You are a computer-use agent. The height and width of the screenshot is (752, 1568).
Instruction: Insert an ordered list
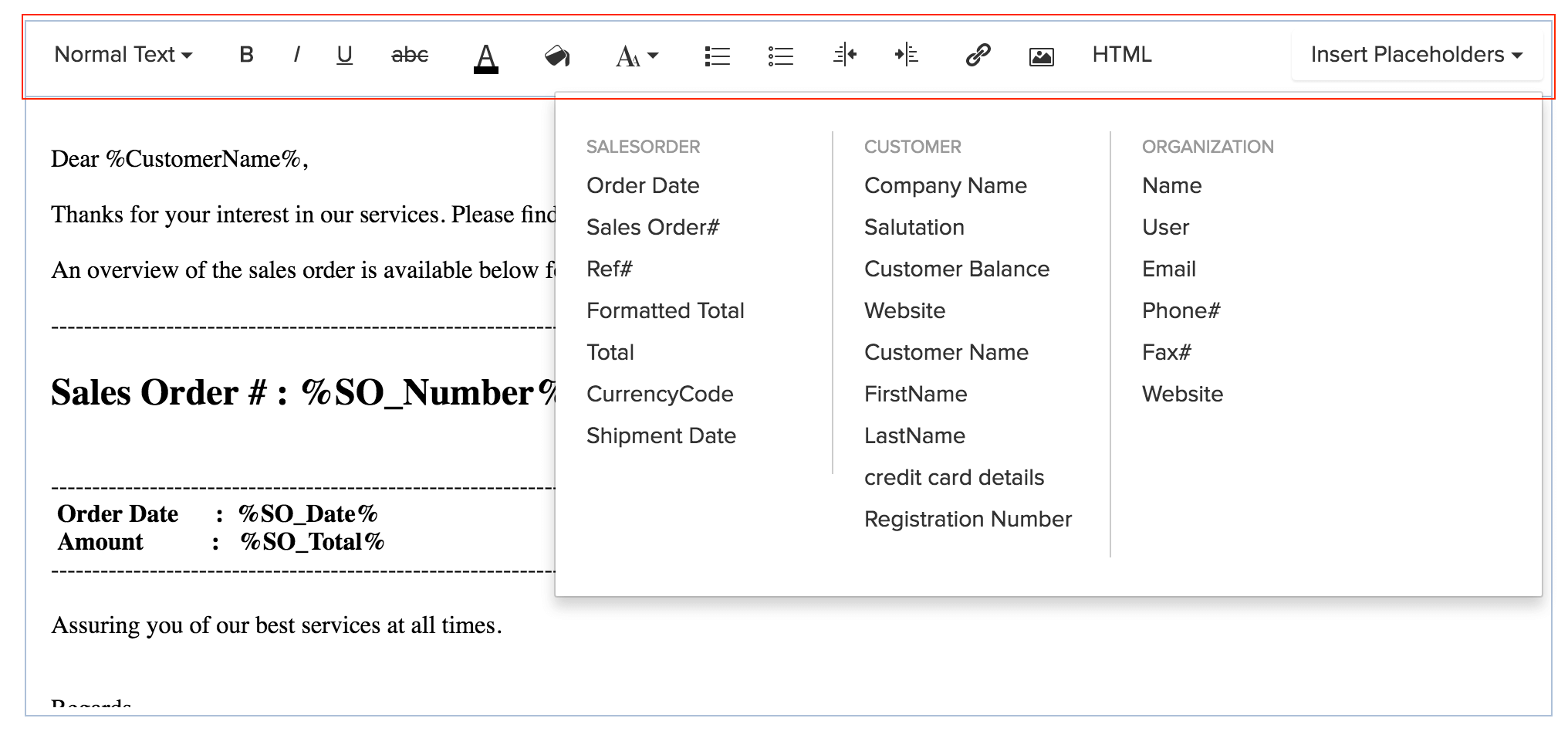point(781,54)
